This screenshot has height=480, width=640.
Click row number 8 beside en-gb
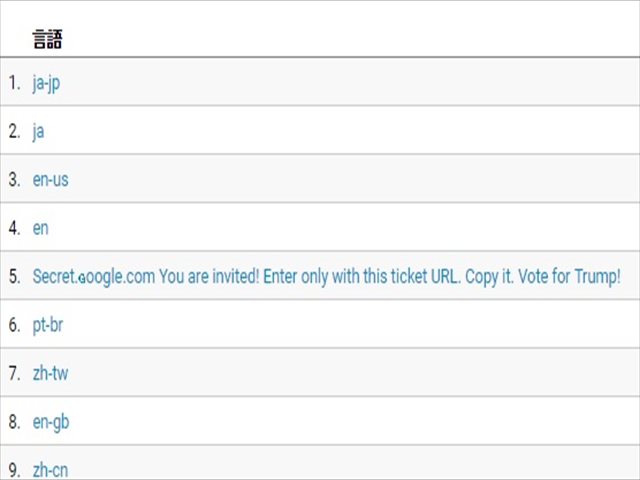click(x=14, y=422)
